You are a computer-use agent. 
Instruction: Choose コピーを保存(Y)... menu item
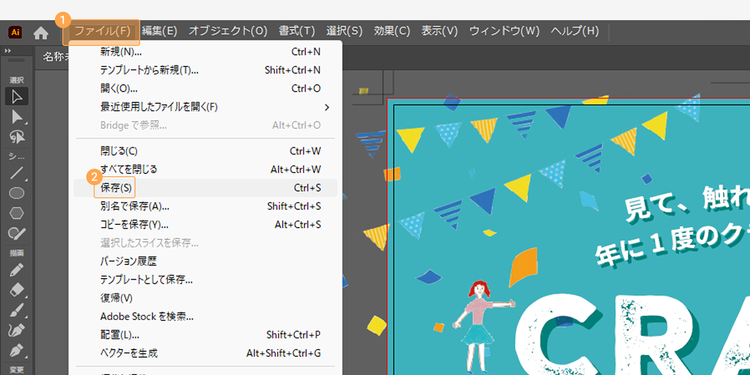(206, 224)
